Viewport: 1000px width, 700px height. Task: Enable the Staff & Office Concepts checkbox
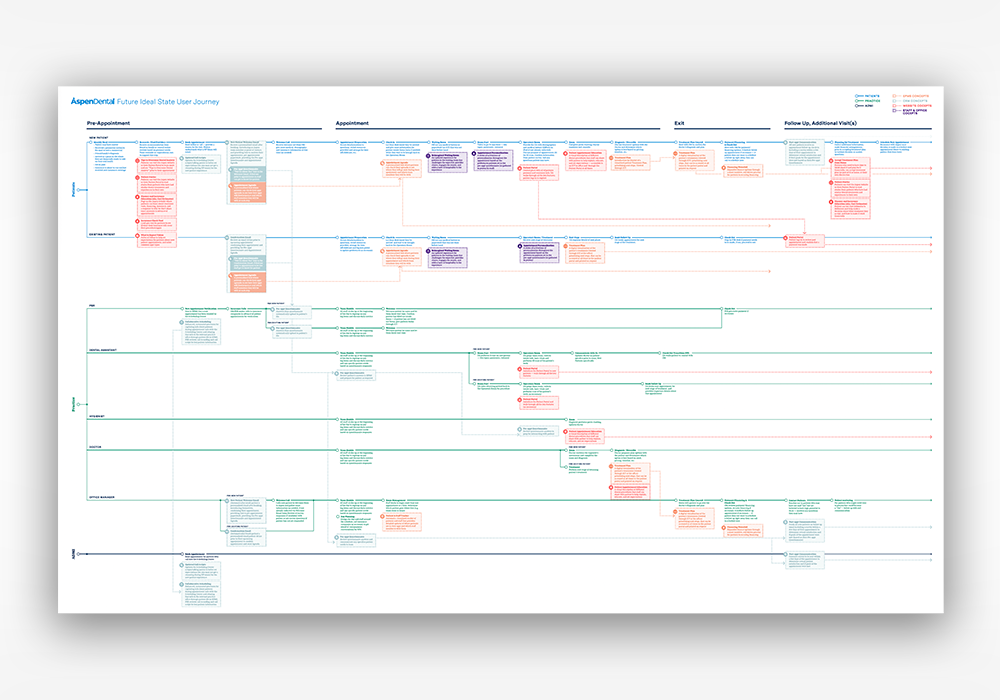click(x=894, y=111)
